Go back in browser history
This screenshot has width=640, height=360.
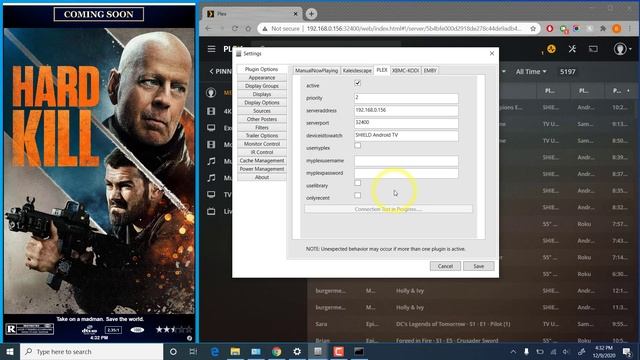click(x=209, y=29)
